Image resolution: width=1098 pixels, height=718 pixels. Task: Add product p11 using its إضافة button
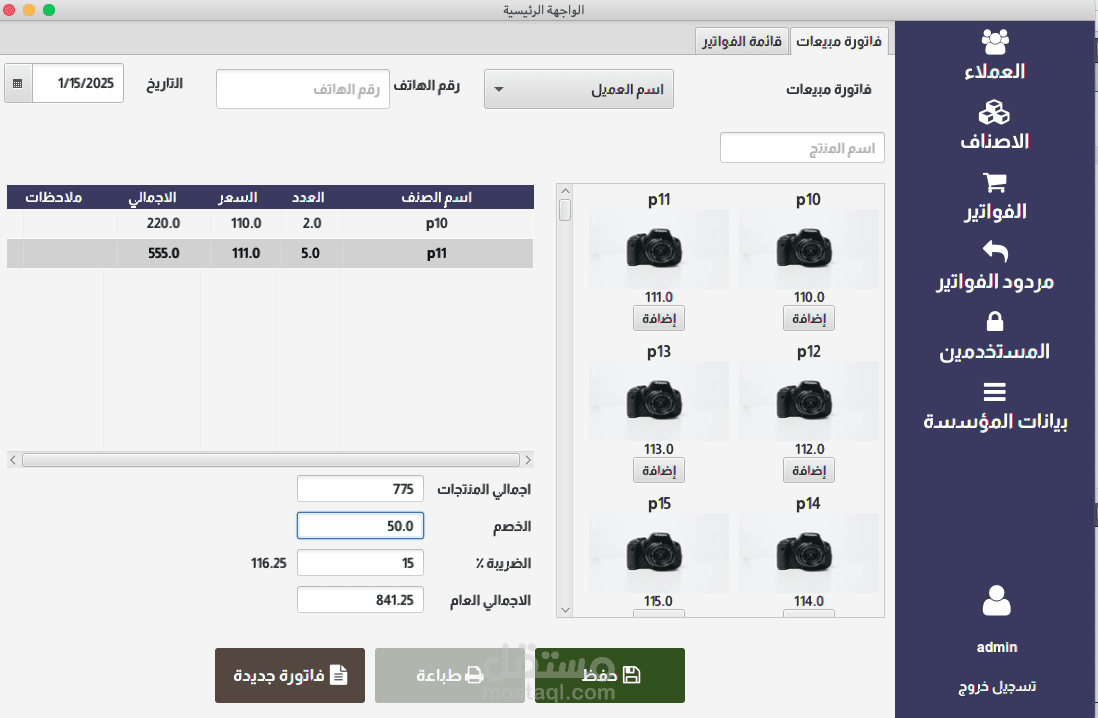point(658,318)
